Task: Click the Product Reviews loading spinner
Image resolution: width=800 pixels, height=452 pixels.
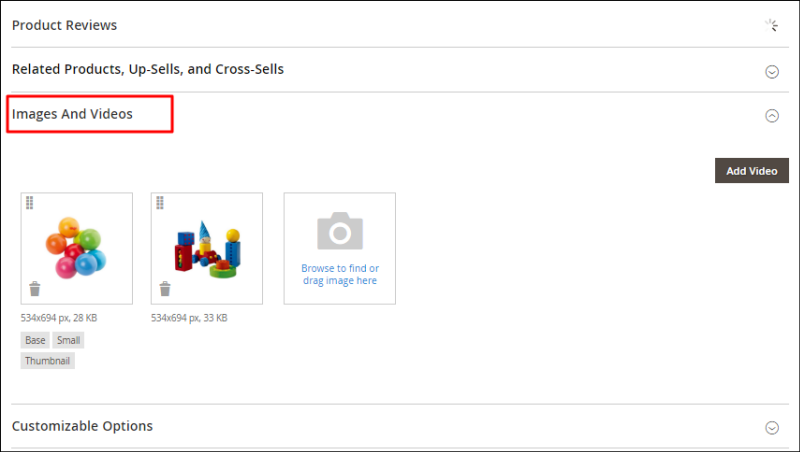Action: pos(771,25)
